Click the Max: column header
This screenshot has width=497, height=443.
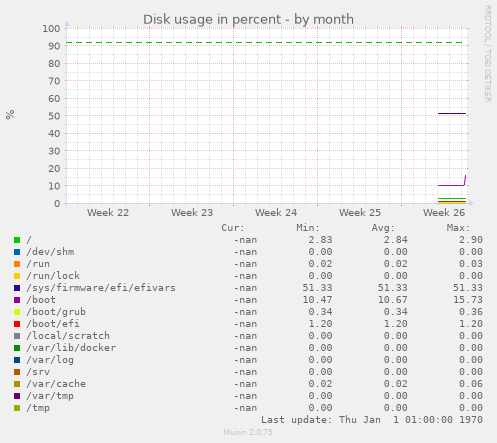point(458,228)
